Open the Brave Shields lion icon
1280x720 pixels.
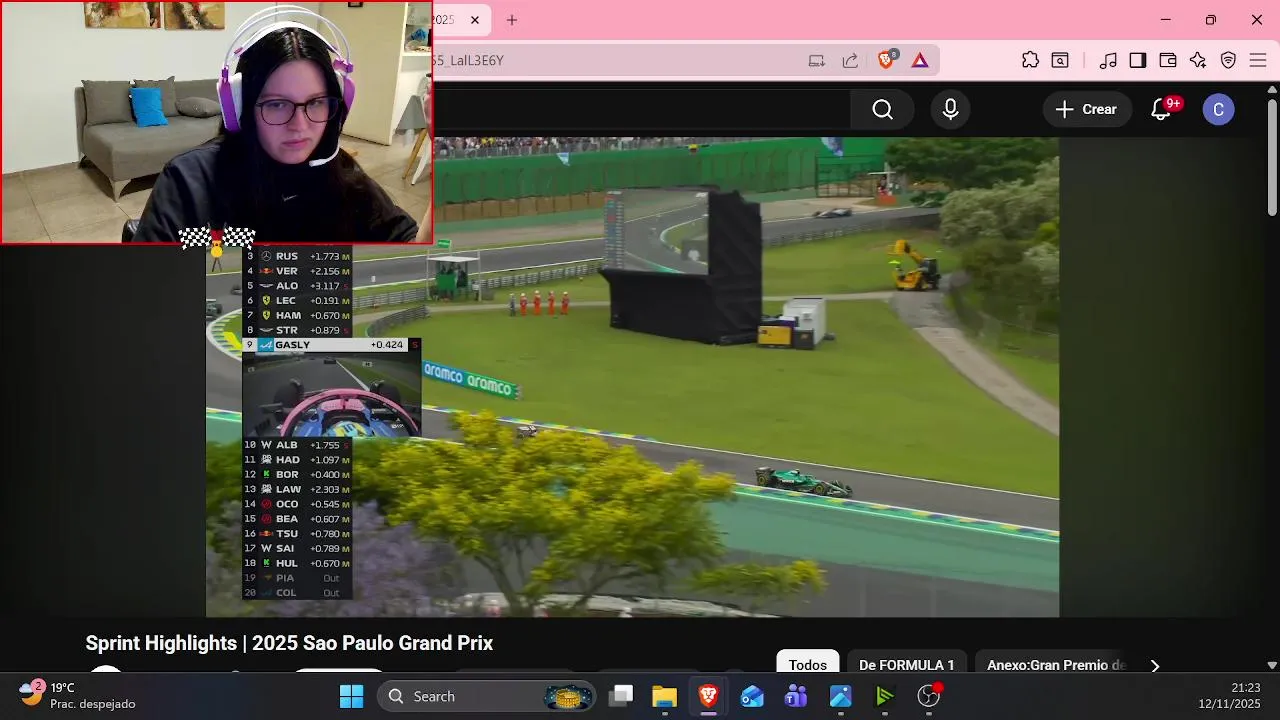pyautogui.click(x=886, y=60)
